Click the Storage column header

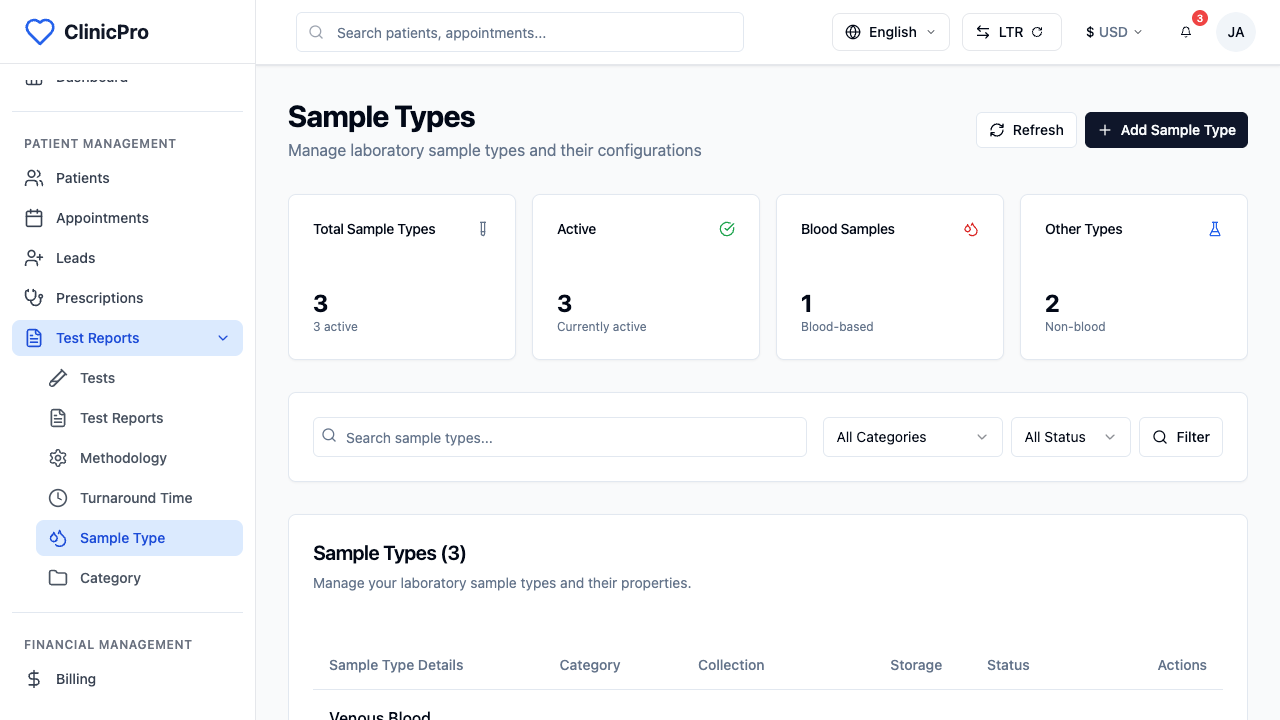(916, 665)
